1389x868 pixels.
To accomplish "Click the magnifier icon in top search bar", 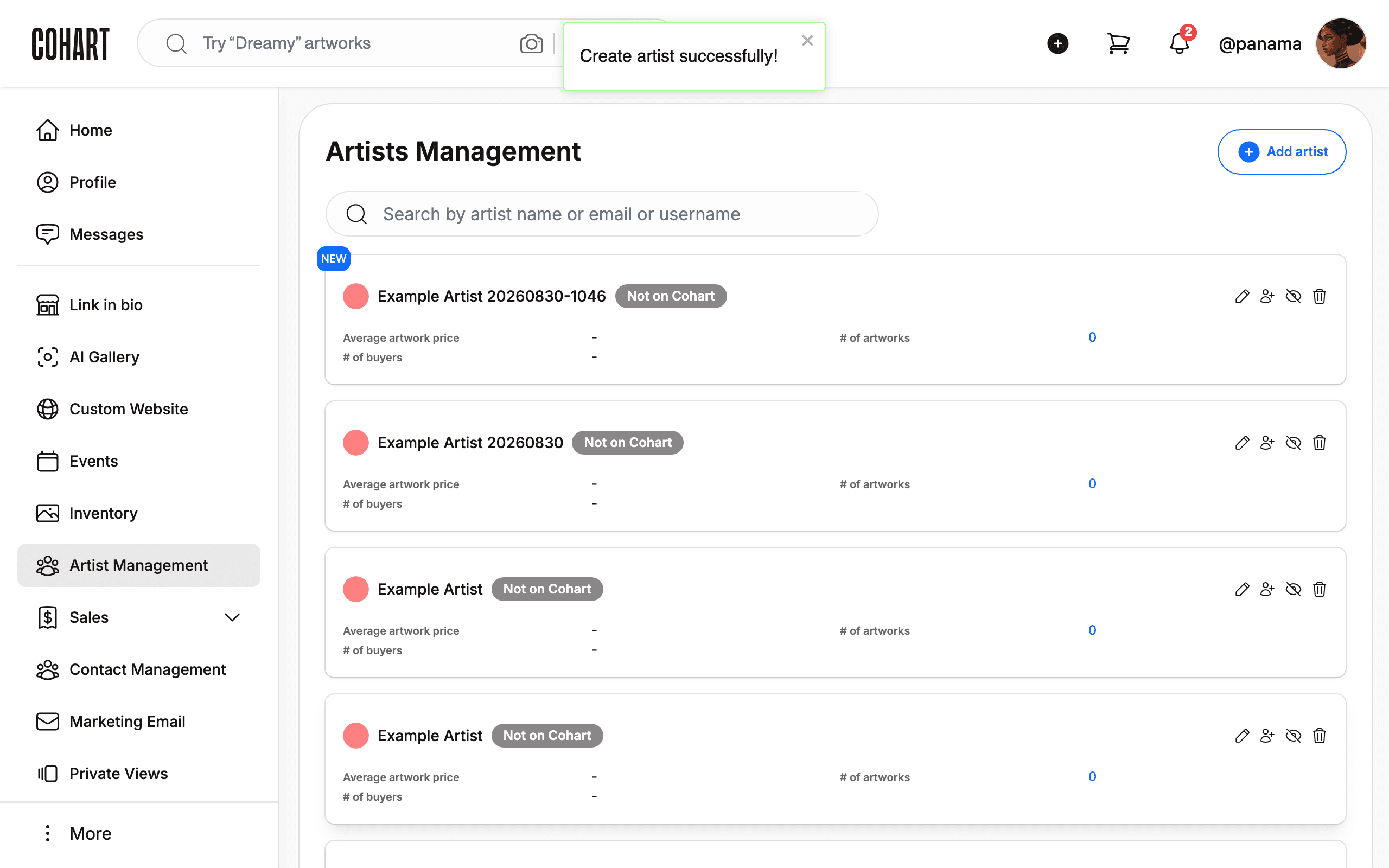I will 176,43.
